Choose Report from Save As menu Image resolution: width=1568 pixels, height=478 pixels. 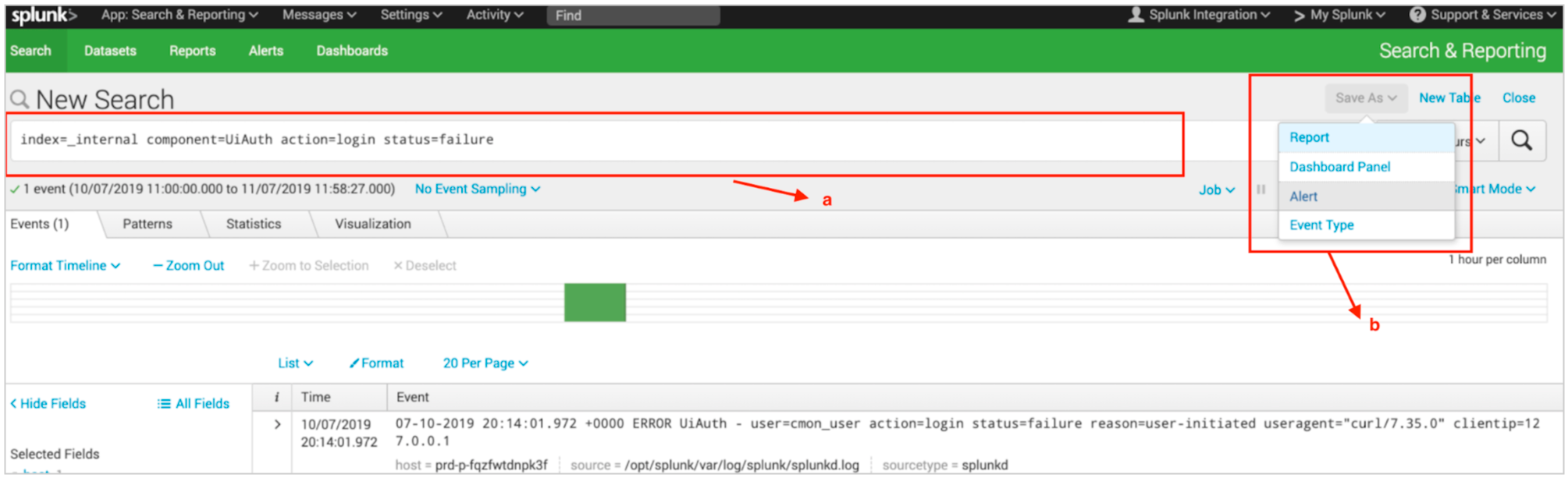click(x=1366, y=137)
